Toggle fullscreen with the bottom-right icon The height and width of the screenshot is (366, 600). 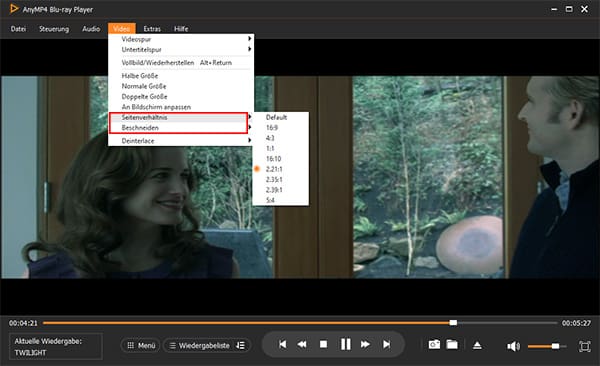585,346
